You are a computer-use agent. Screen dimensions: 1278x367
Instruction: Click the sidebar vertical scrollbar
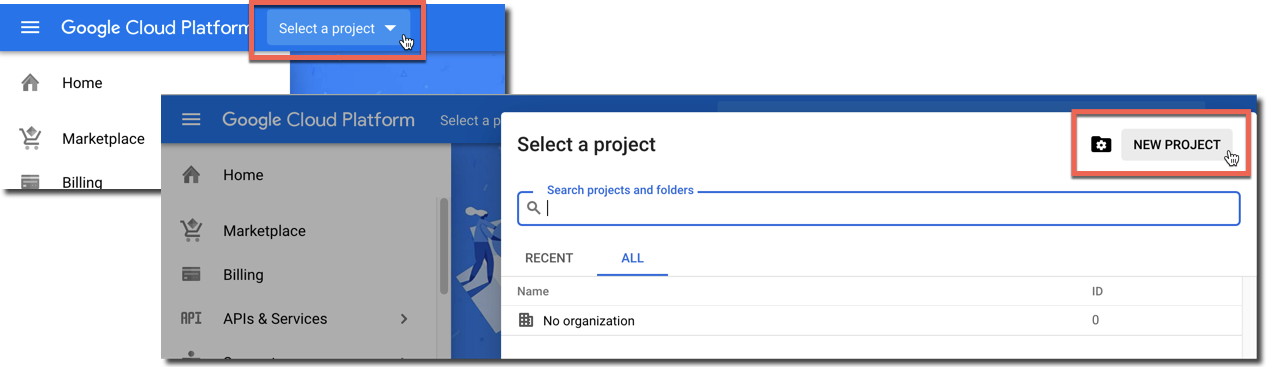pyautogui.click(x=442, y=247)
